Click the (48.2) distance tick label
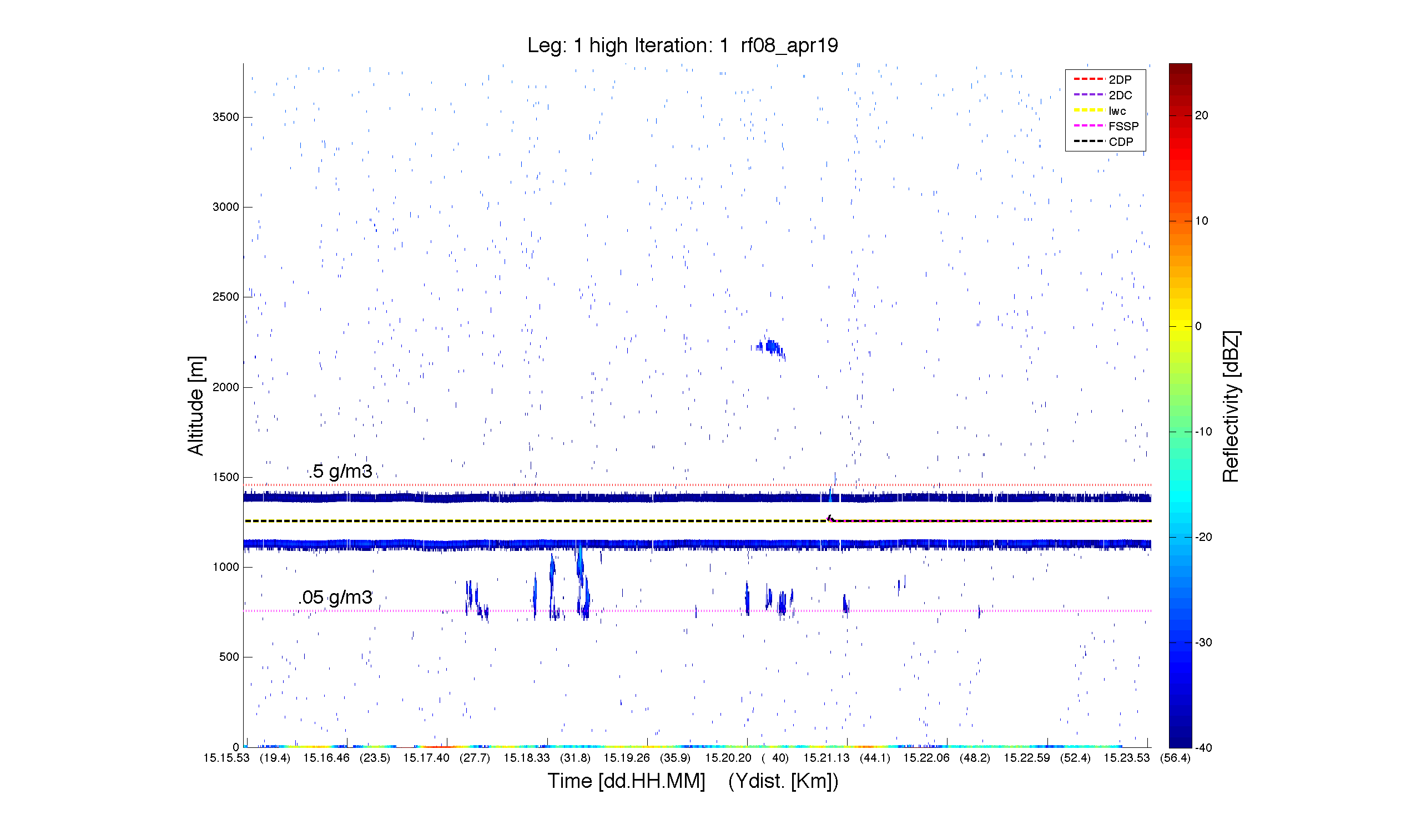The image size is (1406, 840). pos(975,758)
